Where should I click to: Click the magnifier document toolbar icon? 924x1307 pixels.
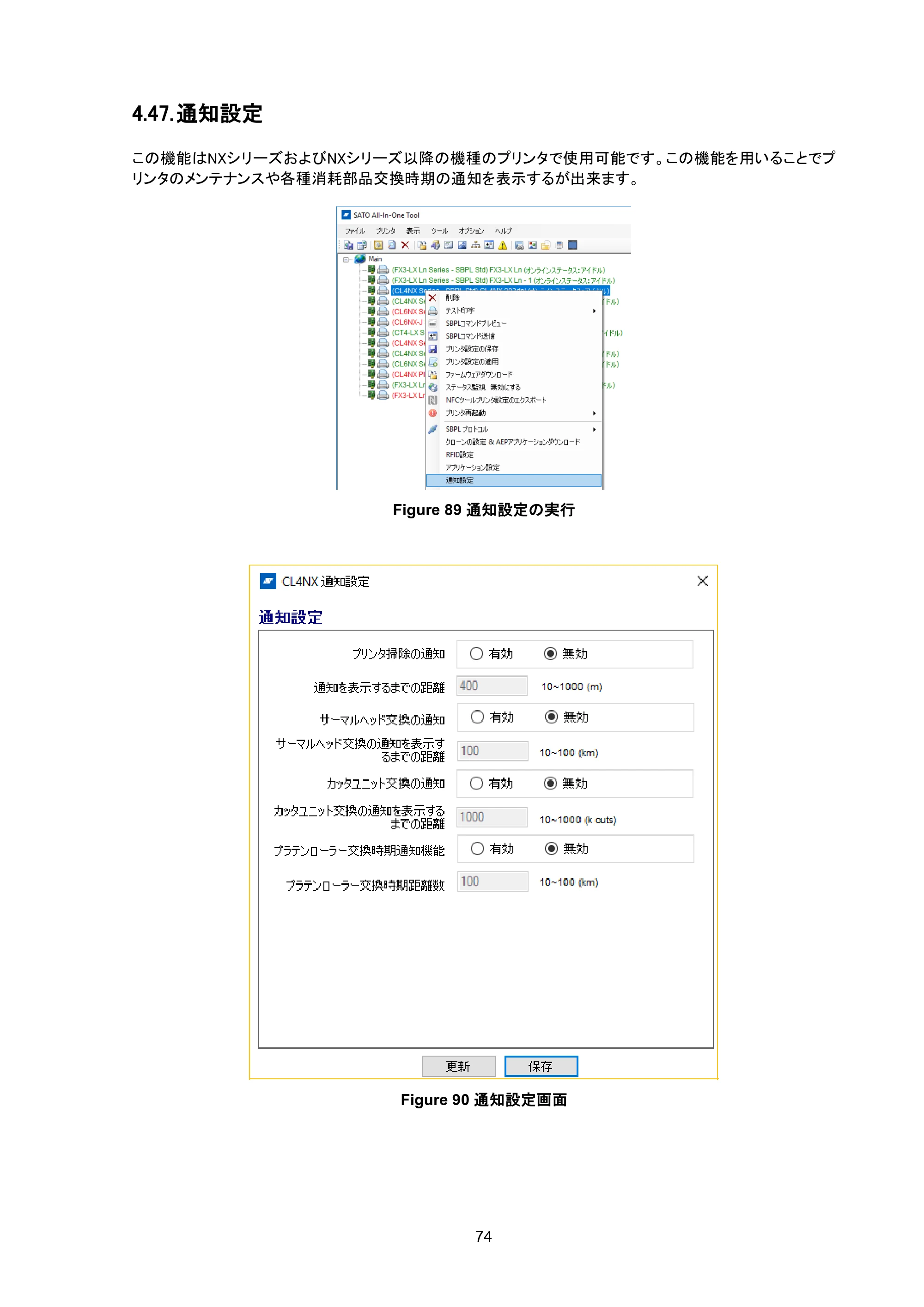(x=392, y=245)
